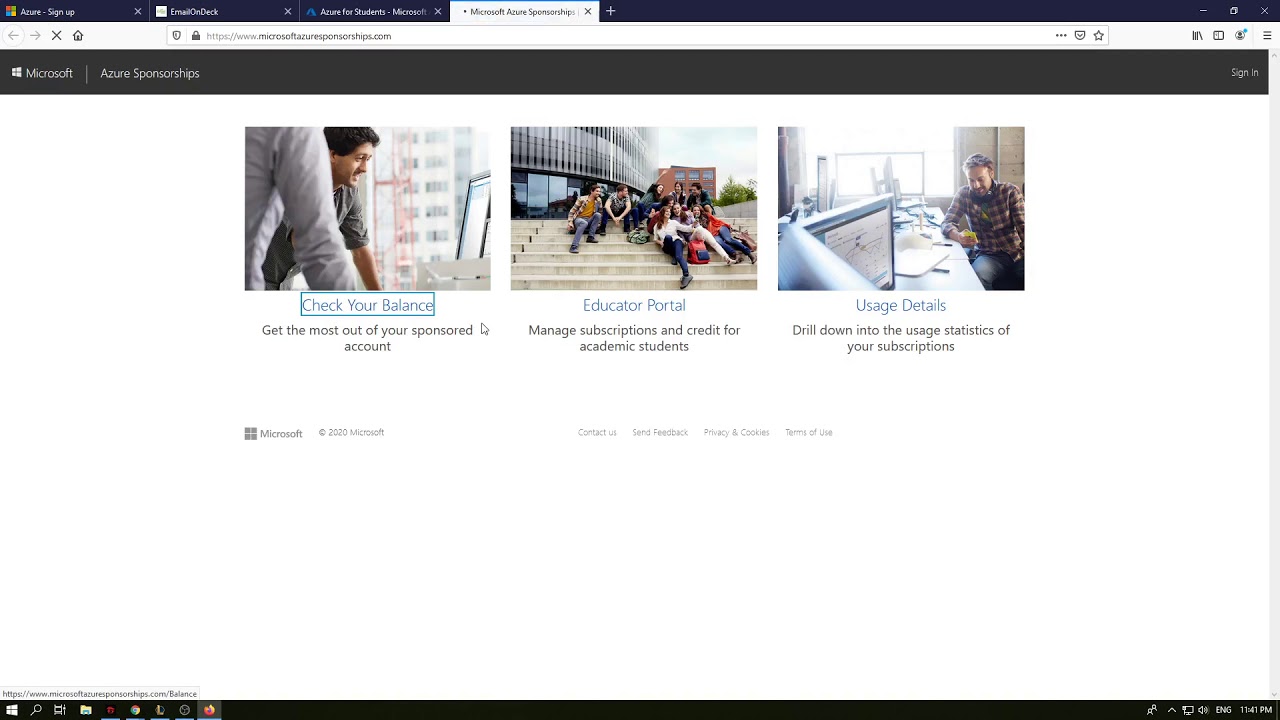Screen dimensions: 1280x720
Task: Close the Azure - Sign up tab
Action: pos(138,12)
